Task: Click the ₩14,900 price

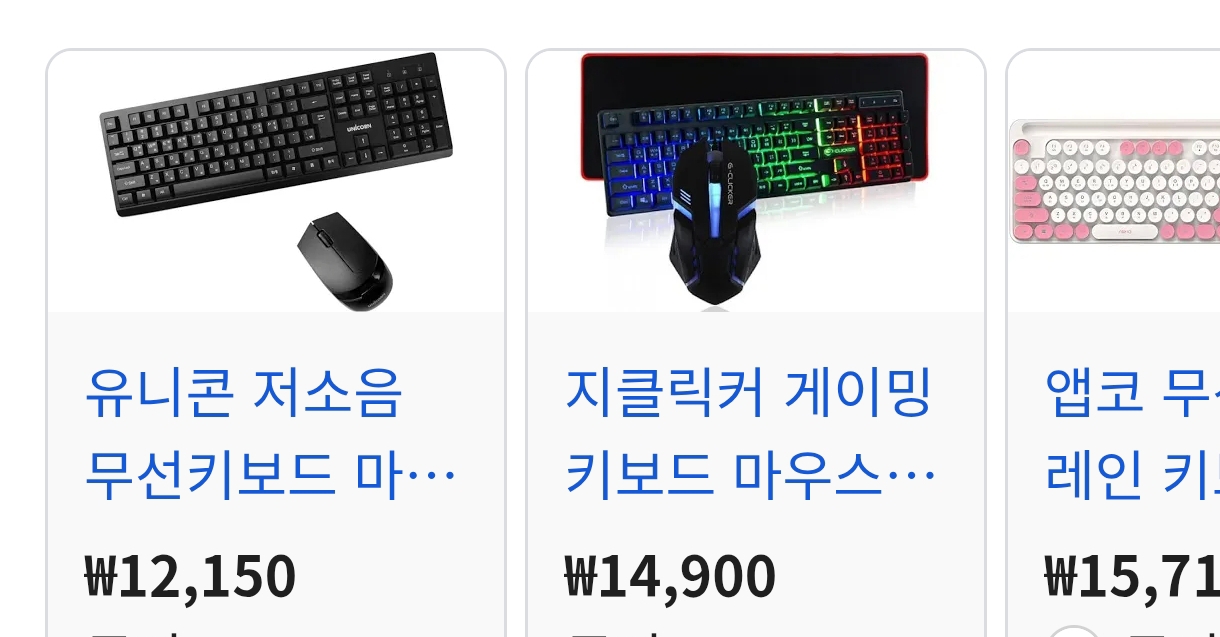Action: (670, 576)
